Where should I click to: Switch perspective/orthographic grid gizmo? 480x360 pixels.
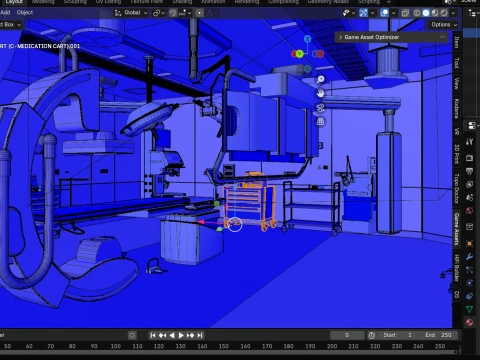[320, 122]
